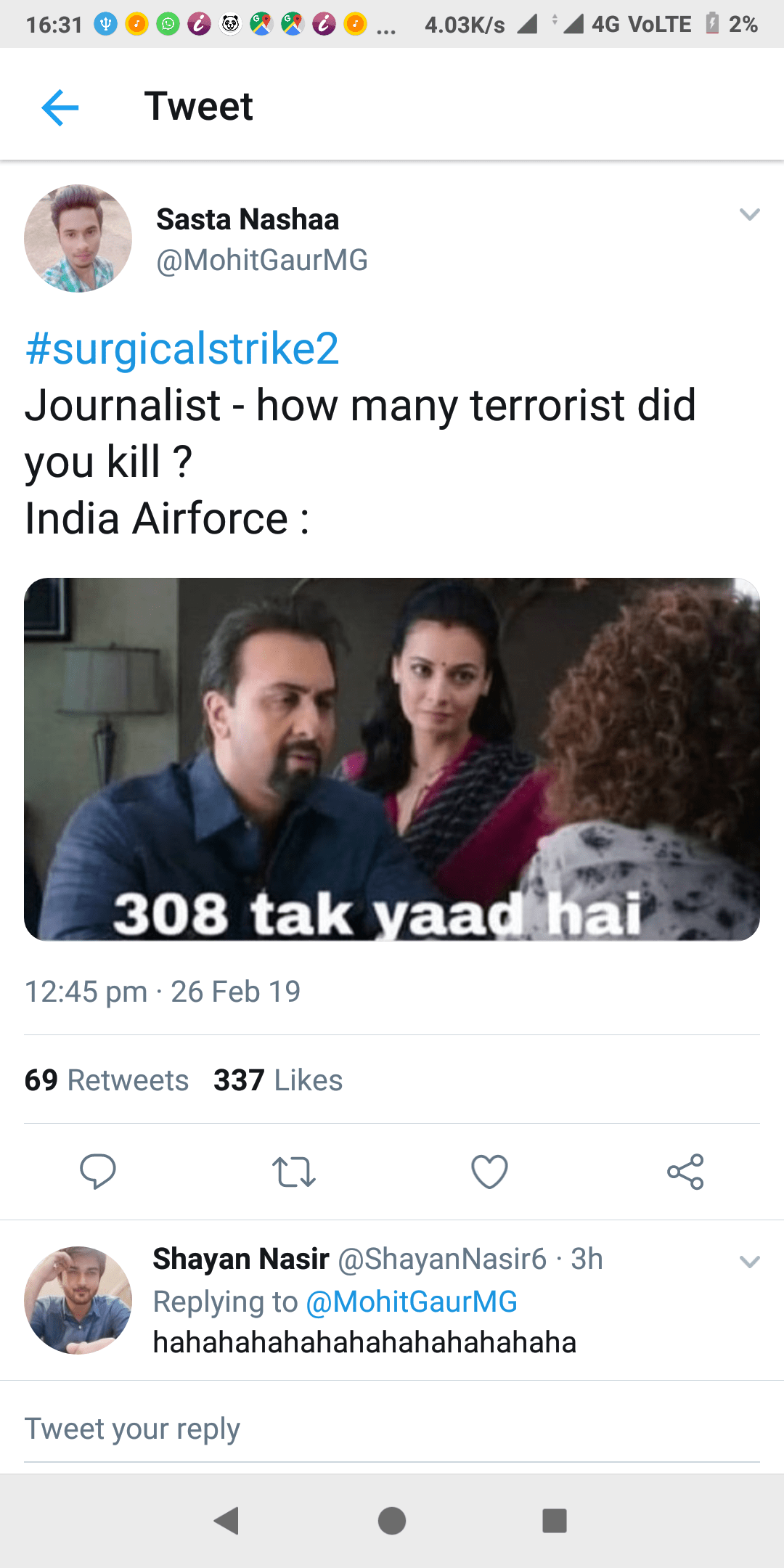
Task: Tap the back arrow in header
Action: (x=60, y=107)
